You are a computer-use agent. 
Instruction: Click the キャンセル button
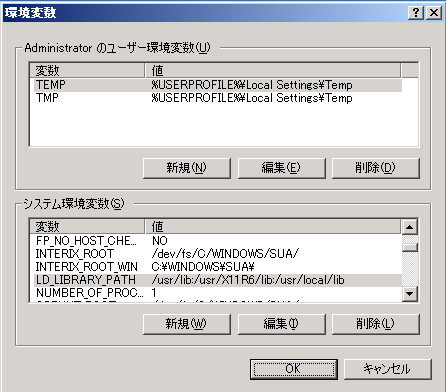coord(388,369)
